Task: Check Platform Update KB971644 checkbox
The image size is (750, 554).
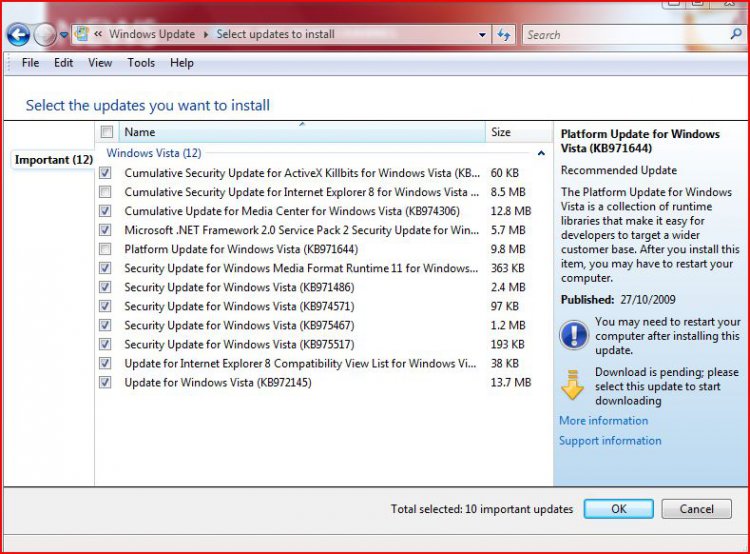Action: click(105, 249)
